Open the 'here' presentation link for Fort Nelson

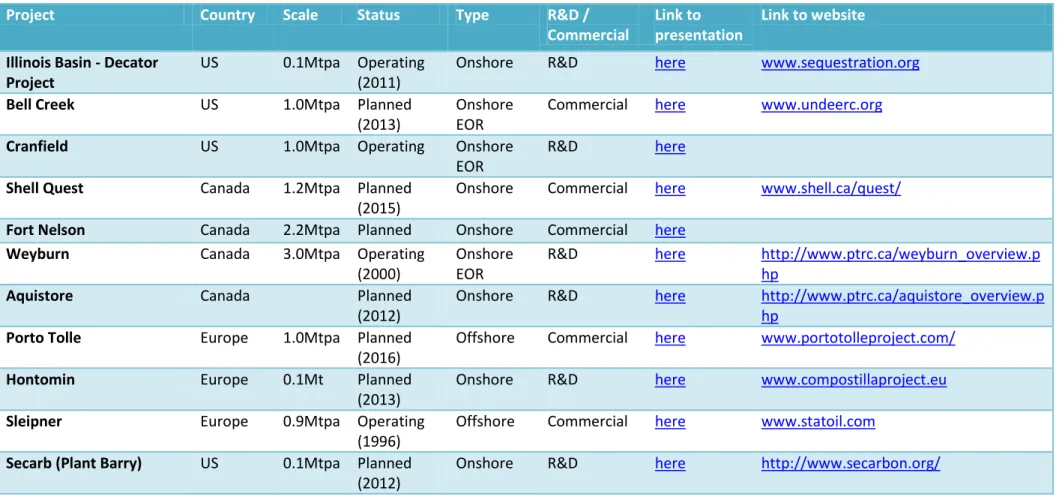670,230
